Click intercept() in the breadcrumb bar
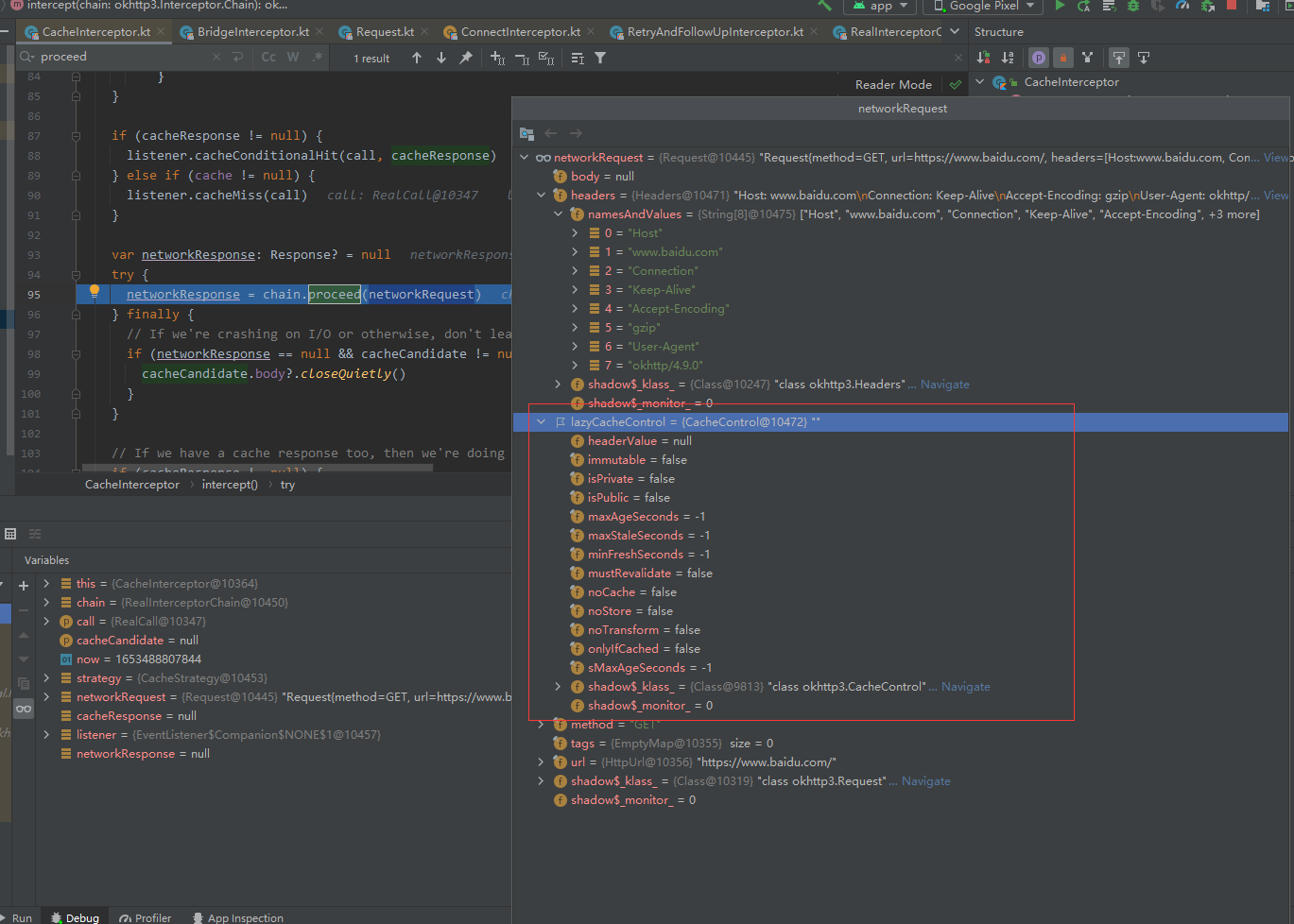 [x=230, y=485]
